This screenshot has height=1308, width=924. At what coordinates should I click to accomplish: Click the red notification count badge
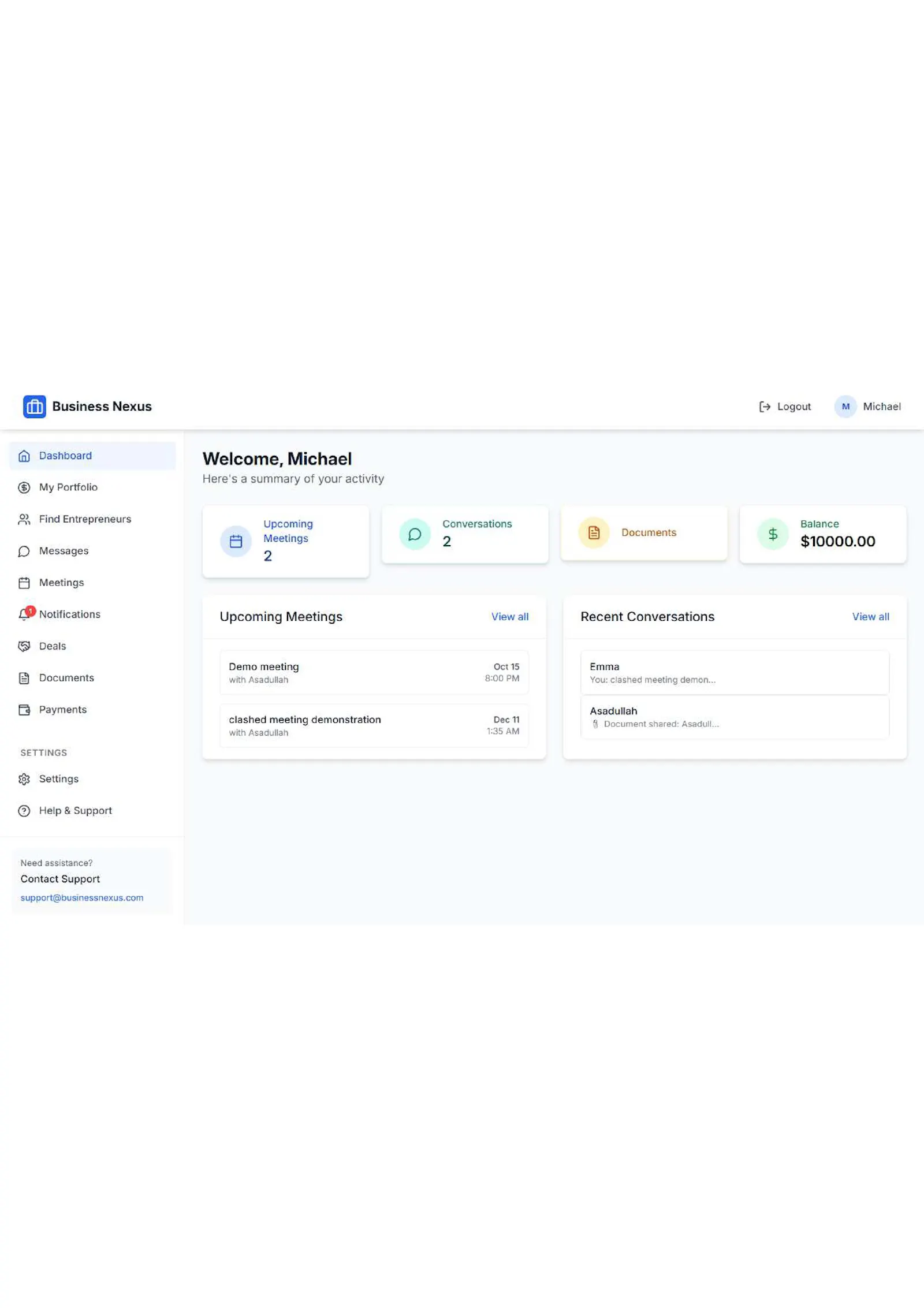[x=31, y=611]
